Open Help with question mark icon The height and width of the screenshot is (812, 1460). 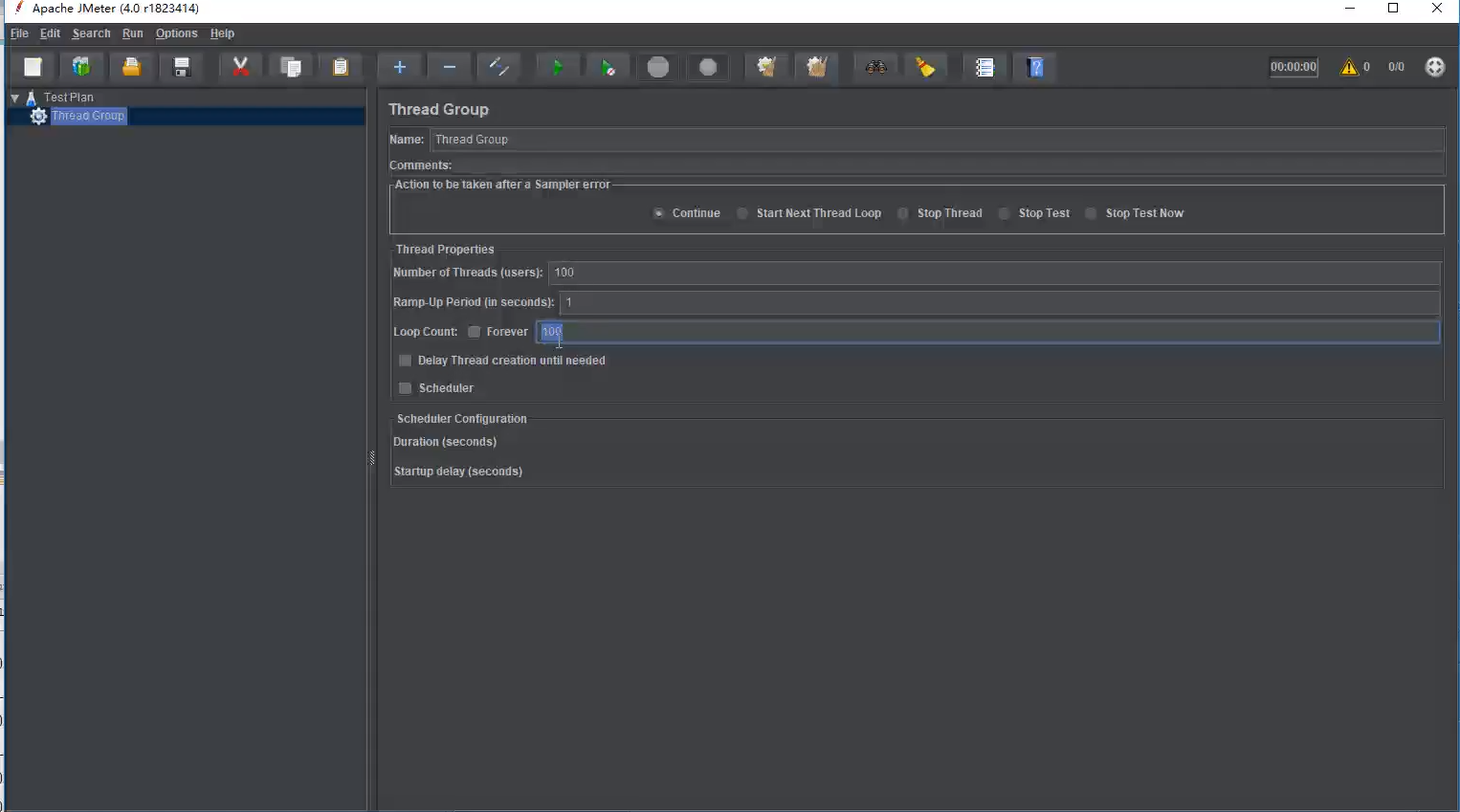pyautogui.click(x=1035, y=67)
